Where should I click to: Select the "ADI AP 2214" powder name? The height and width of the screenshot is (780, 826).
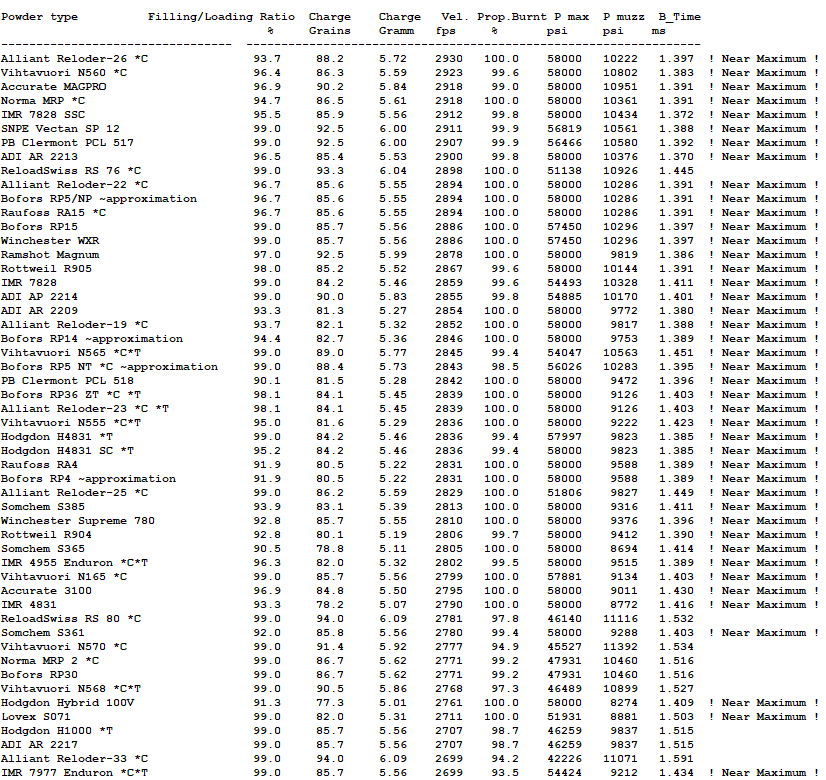click(x=40, y=297)
